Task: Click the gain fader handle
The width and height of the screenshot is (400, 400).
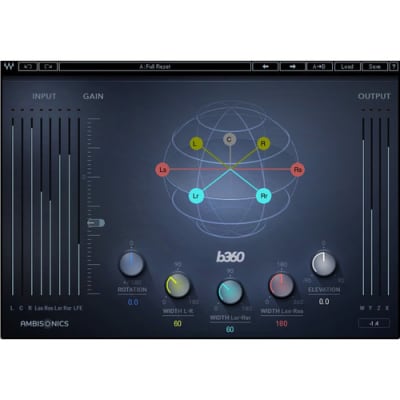Action: click(x=96, y=223)
